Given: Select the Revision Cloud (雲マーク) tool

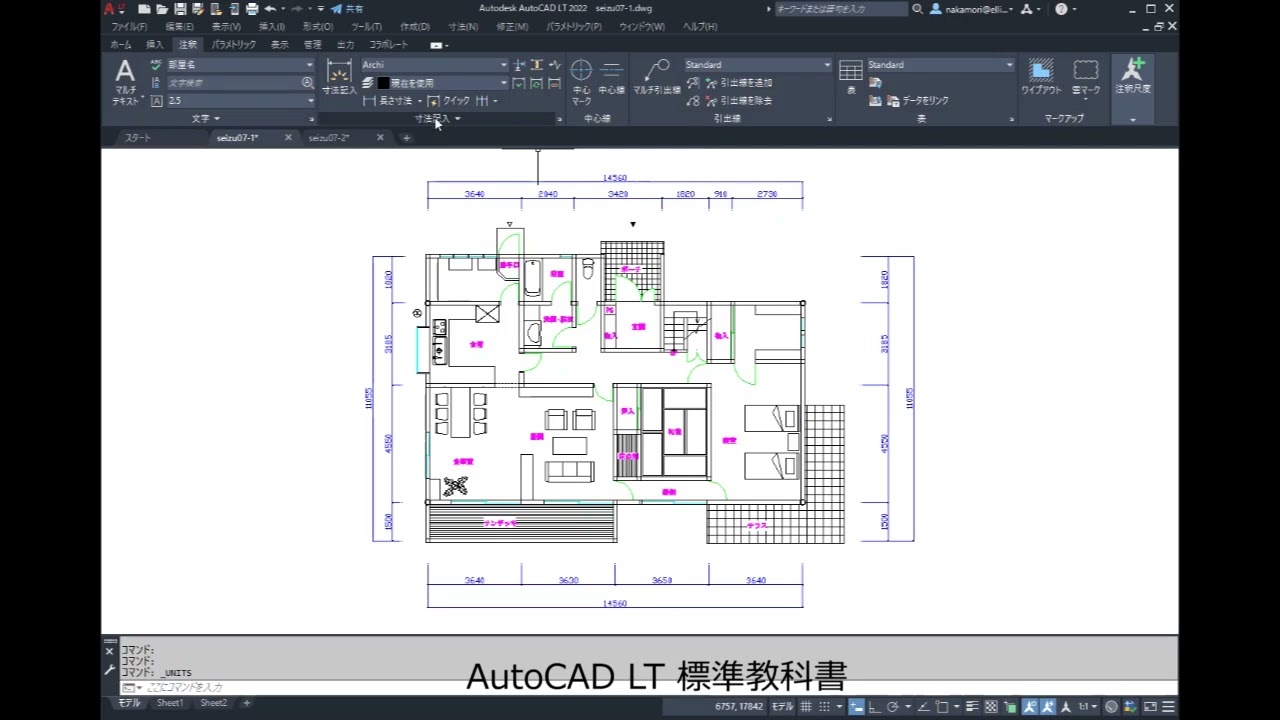Looking at the screenshot, I should [x=1086, y=78].
